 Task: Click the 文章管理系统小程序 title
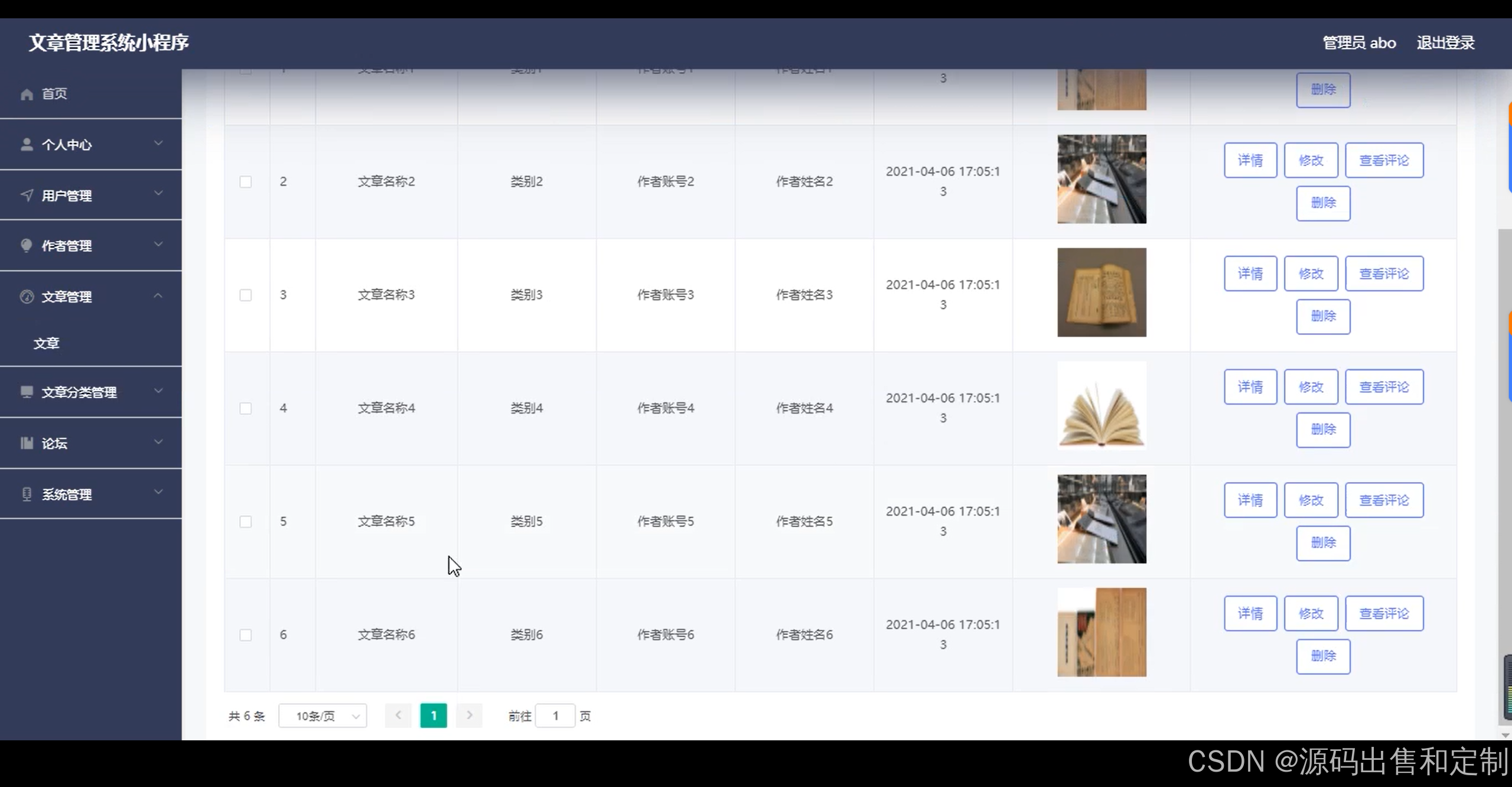[x=109, y=43]
